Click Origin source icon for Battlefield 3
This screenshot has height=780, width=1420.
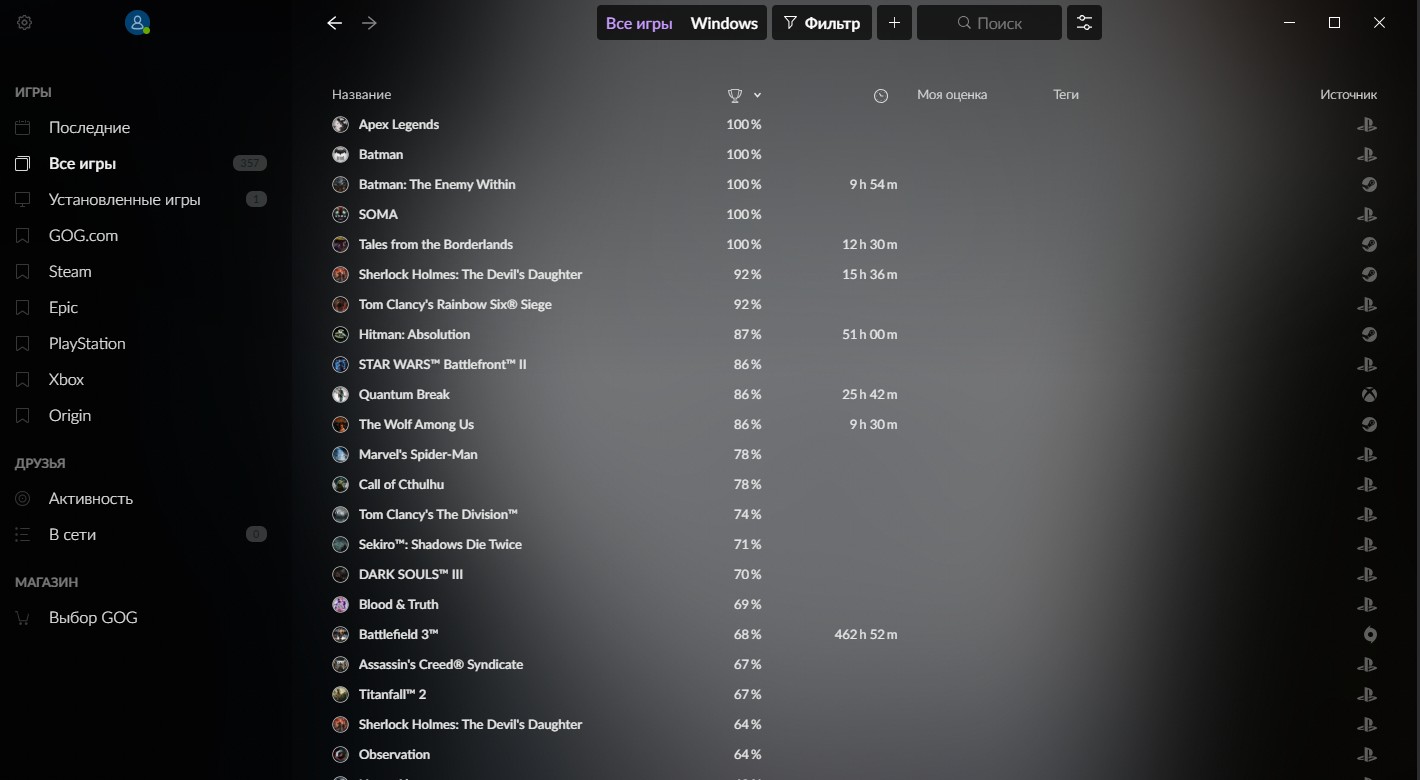[x=1370, y=635]
